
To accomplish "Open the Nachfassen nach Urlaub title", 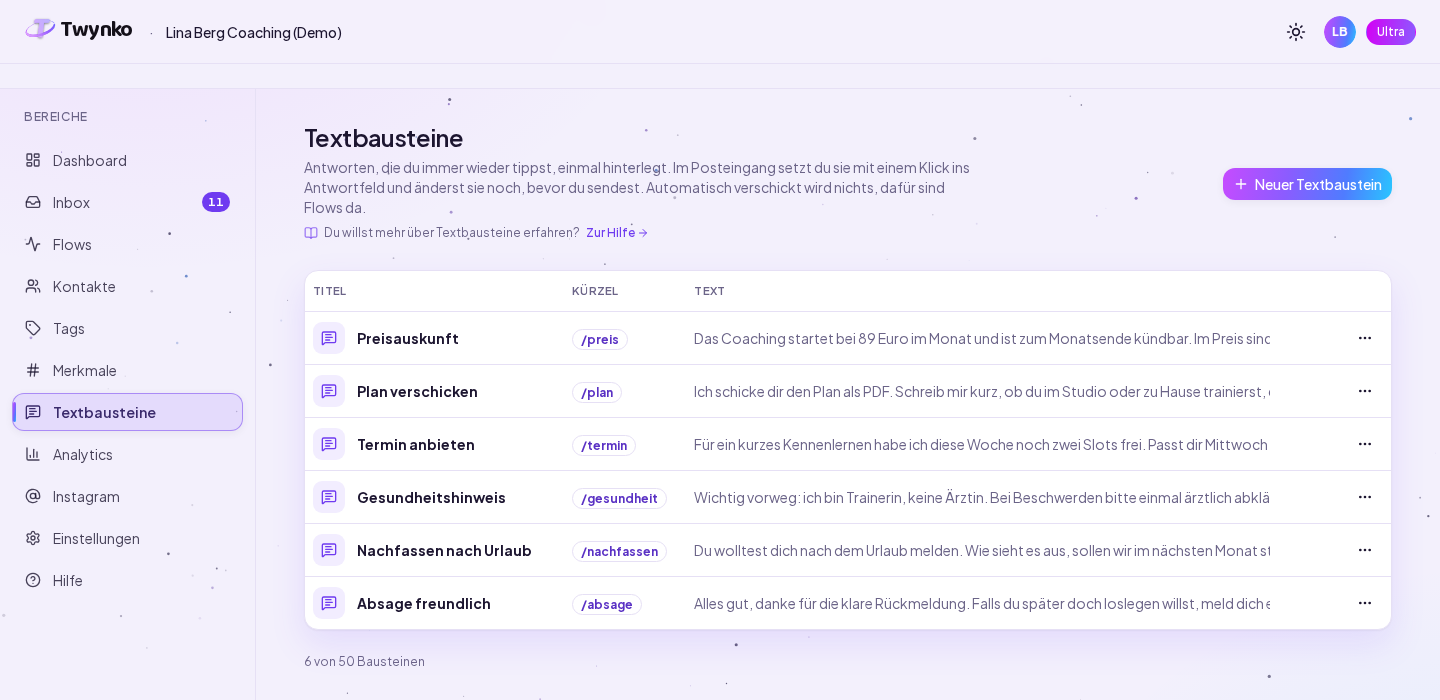I will point(444,550).
